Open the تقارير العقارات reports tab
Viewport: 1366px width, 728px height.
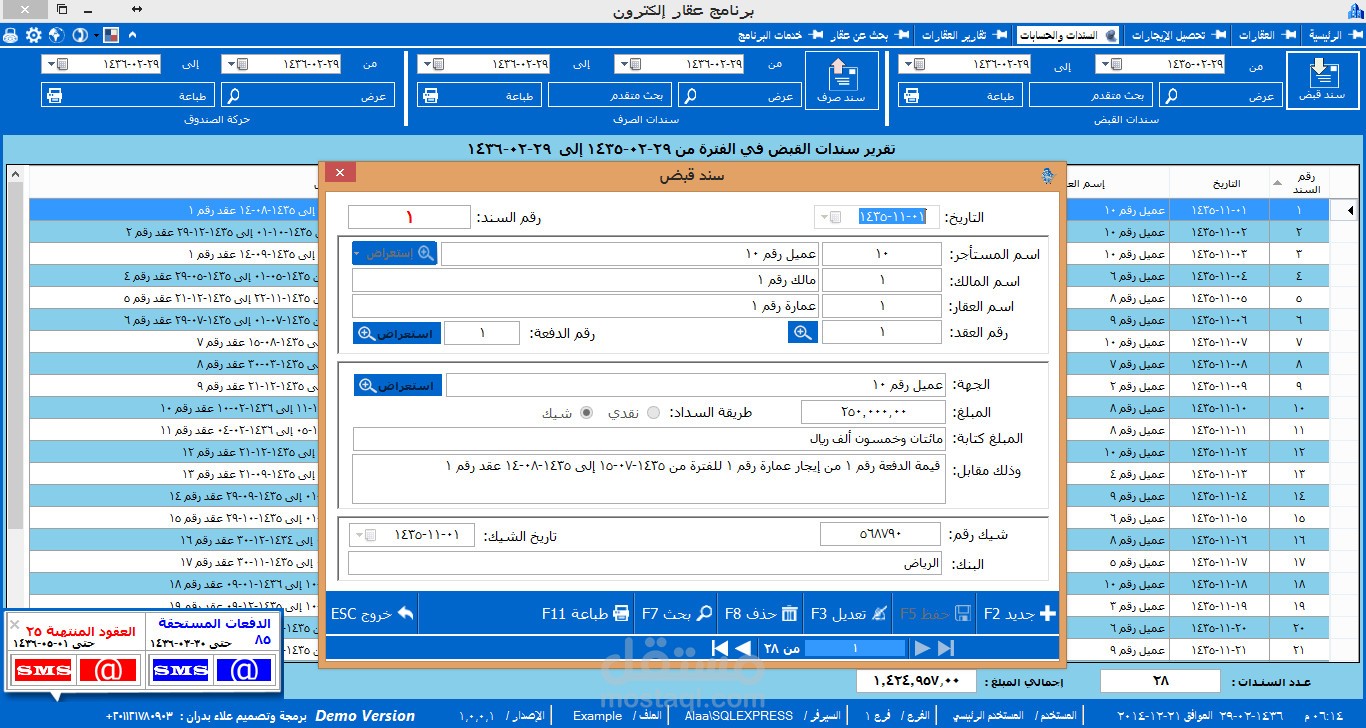click(964, 35)
